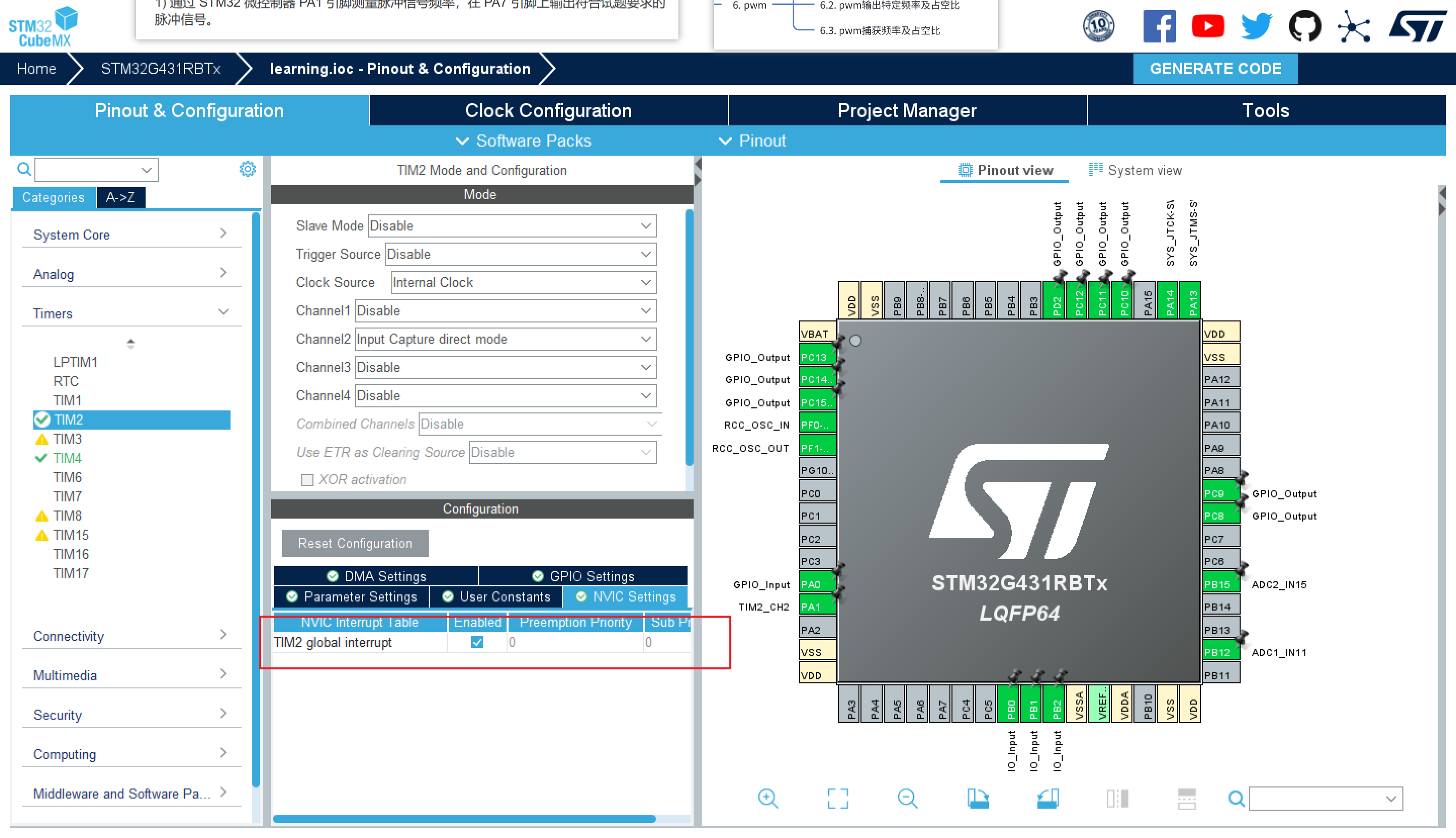The image size is (1456, 838).
Task: Open the Channel1 dropdown
Action: (x=506, y=311)
